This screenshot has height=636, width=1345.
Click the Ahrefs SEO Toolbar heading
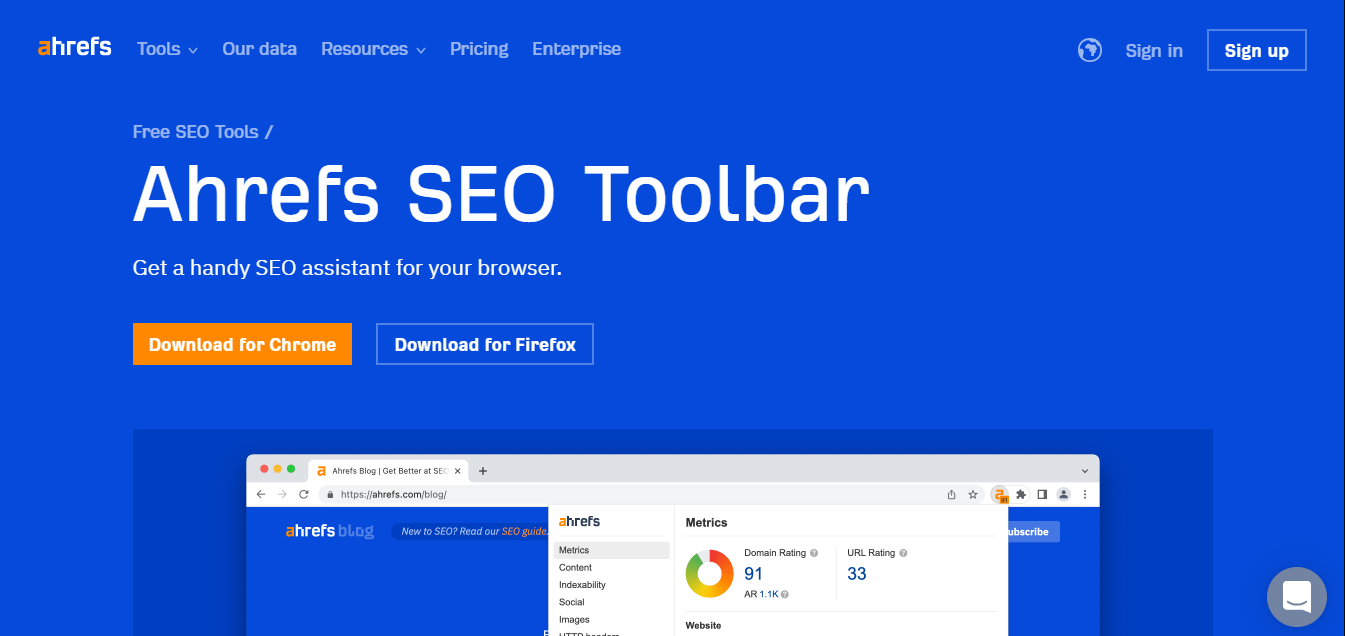[x=501, y=194]
